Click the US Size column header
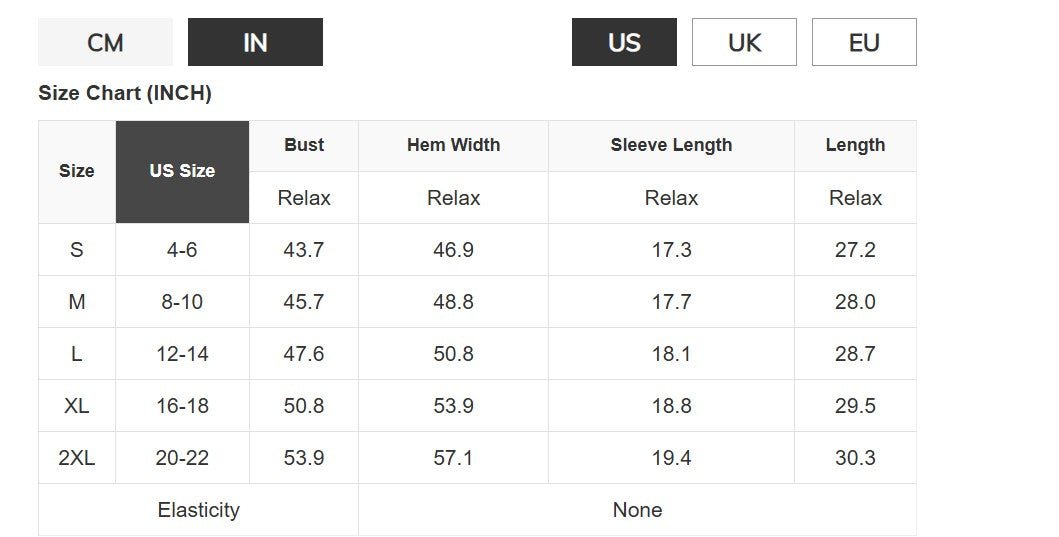The image size is (1059, 537). (x=182, y=172)
